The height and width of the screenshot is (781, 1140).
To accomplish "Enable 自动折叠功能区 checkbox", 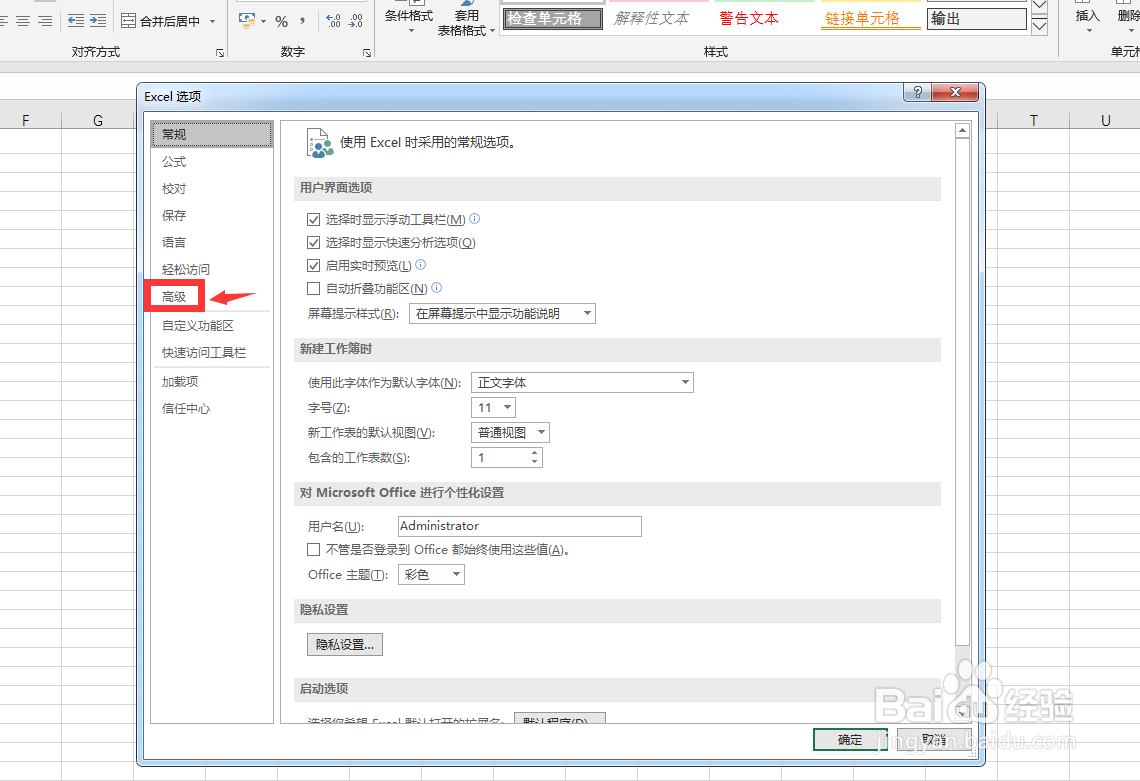I will tap(313, 289).
